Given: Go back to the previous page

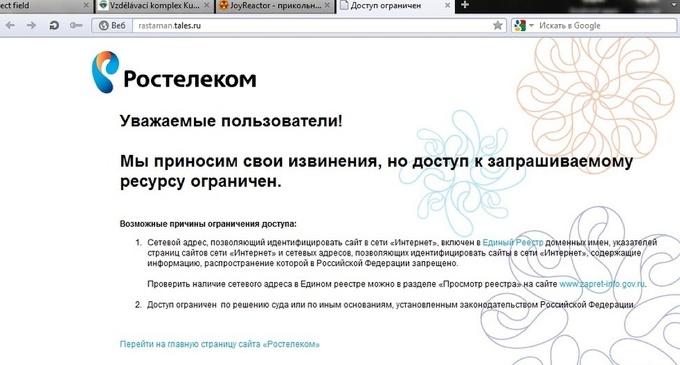Looking at the screenshot, I should click(x=10, y=26).
